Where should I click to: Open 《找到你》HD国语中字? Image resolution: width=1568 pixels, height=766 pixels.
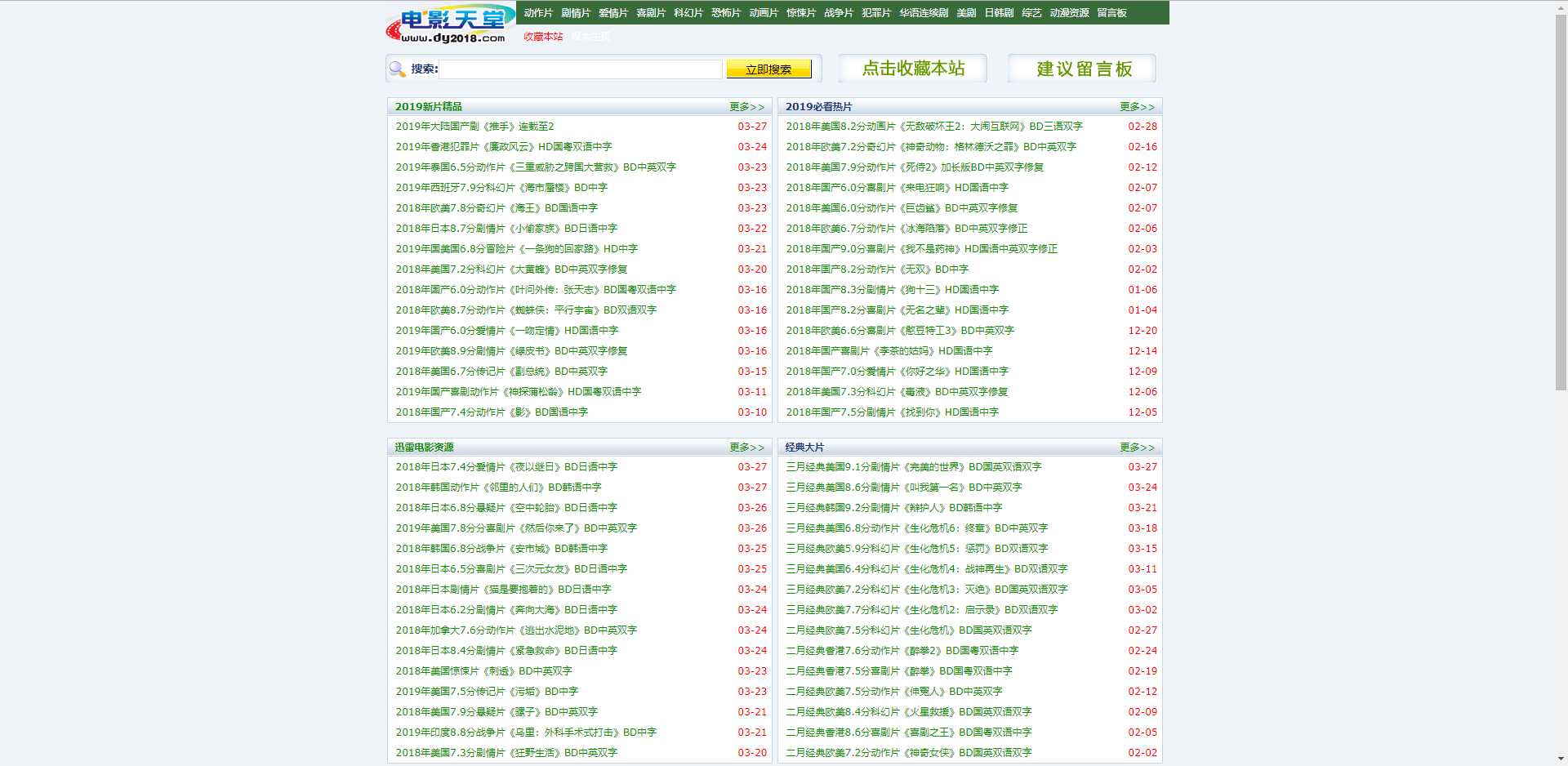click(893, 412)
